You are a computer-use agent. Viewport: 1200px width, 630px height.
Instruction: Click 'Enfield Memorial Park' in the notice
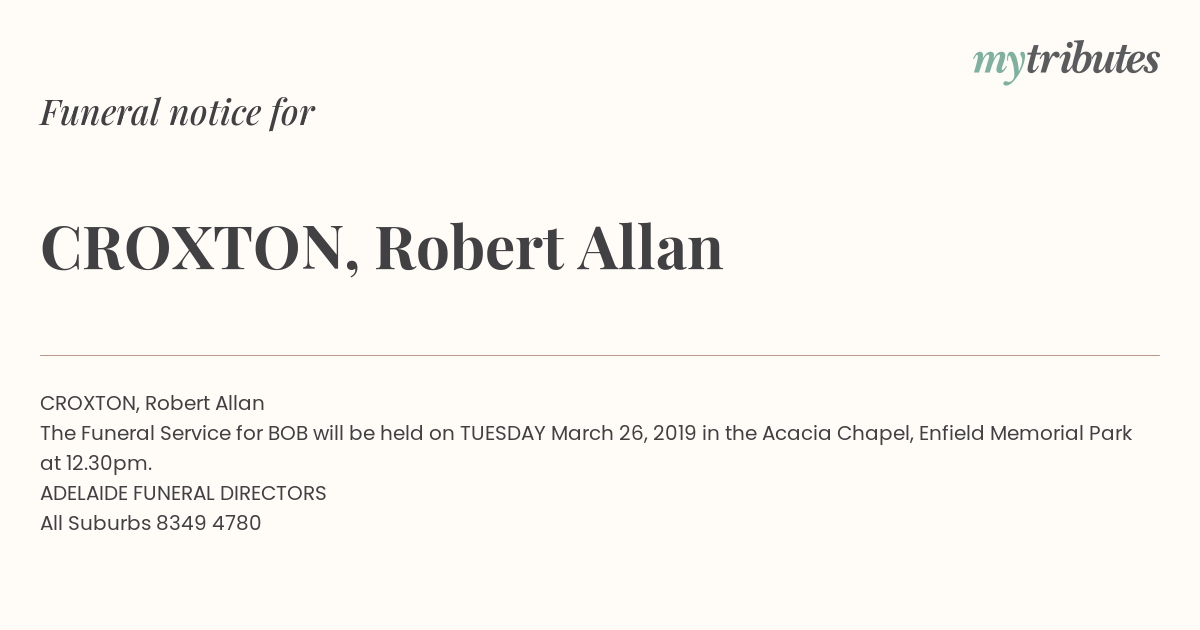(1025, 433)
